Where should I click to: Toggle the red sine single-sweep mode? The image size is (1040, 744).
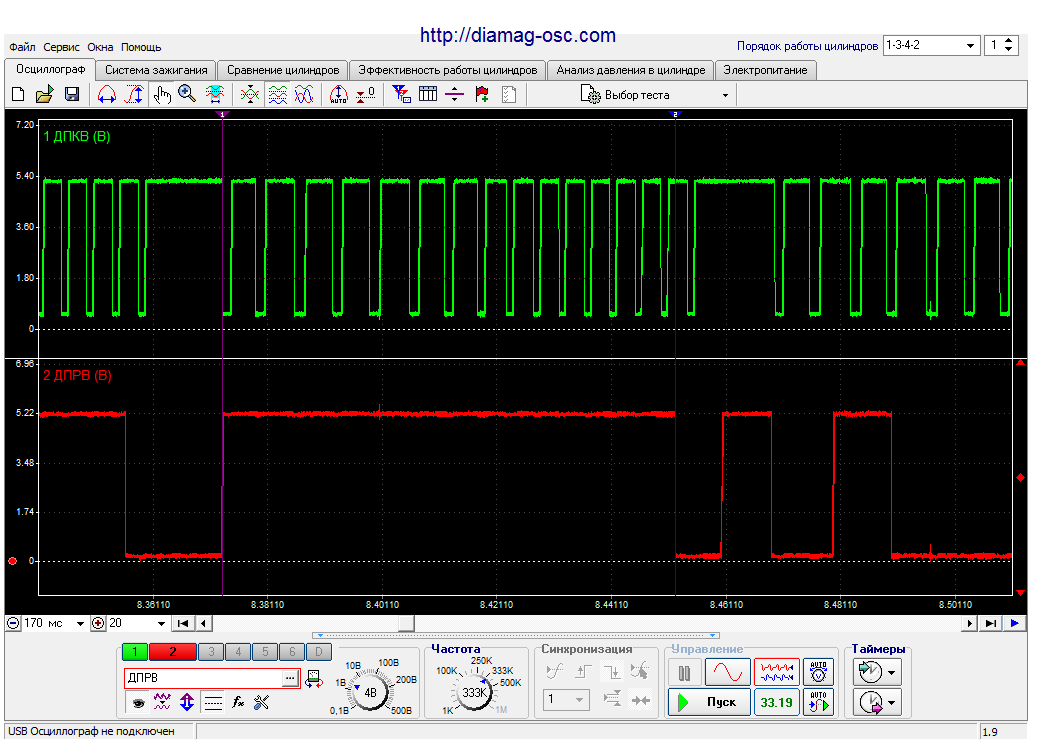coord(728,672)
